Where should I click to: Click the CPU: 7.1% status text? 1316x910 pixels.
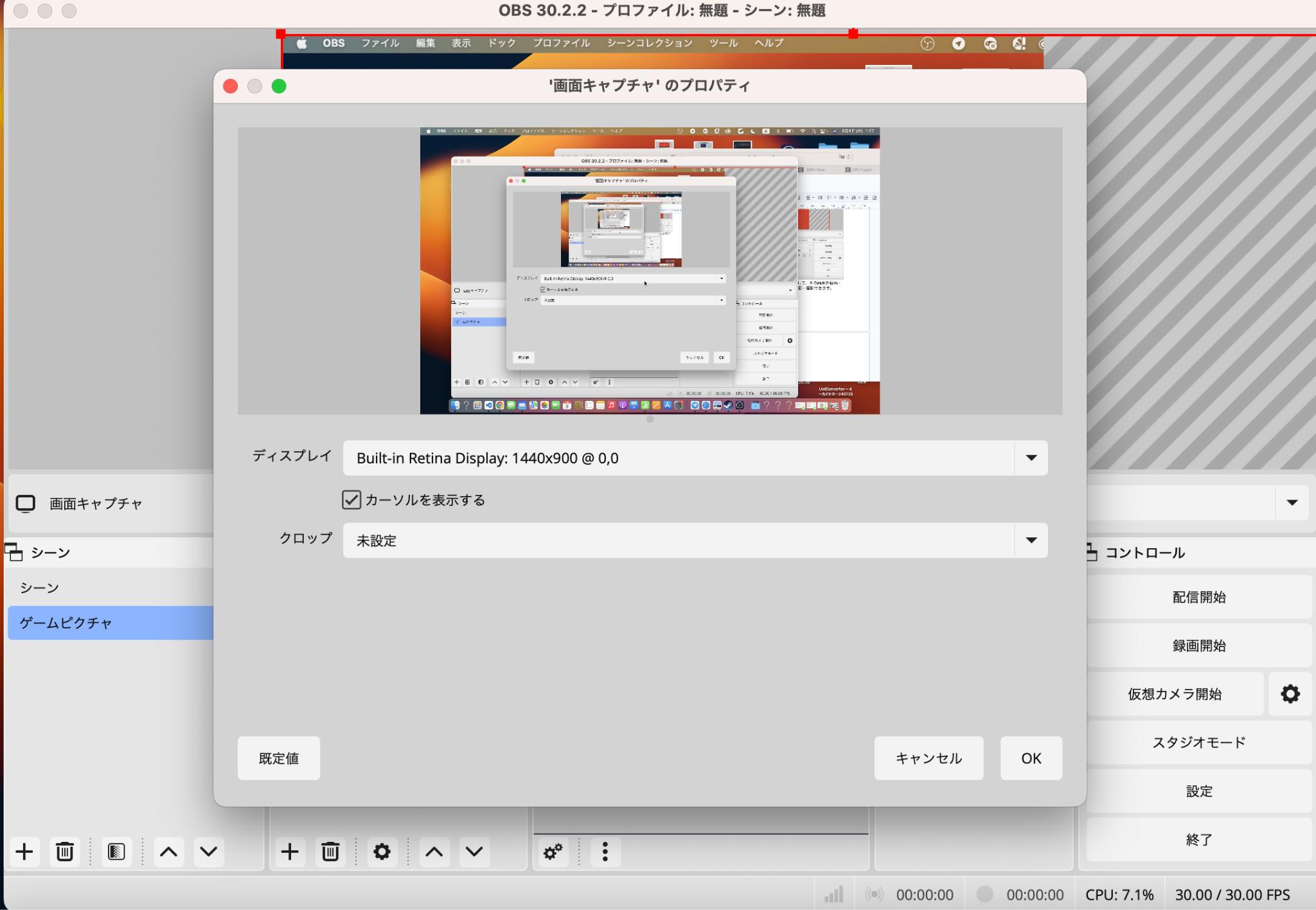click(x=1119, y=895)
